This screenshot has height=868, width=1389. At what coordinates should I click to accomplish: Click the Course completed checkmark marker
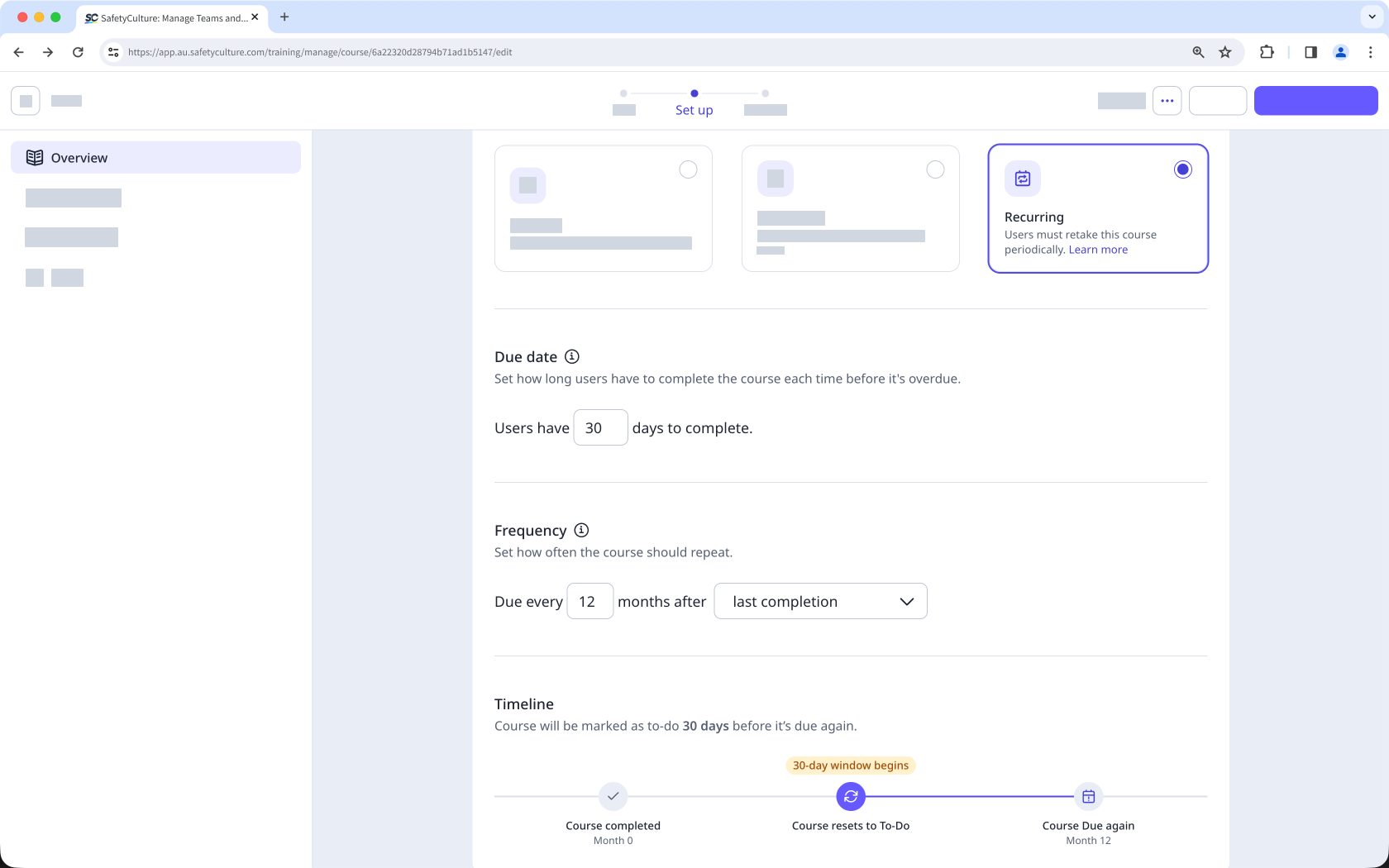613,796
